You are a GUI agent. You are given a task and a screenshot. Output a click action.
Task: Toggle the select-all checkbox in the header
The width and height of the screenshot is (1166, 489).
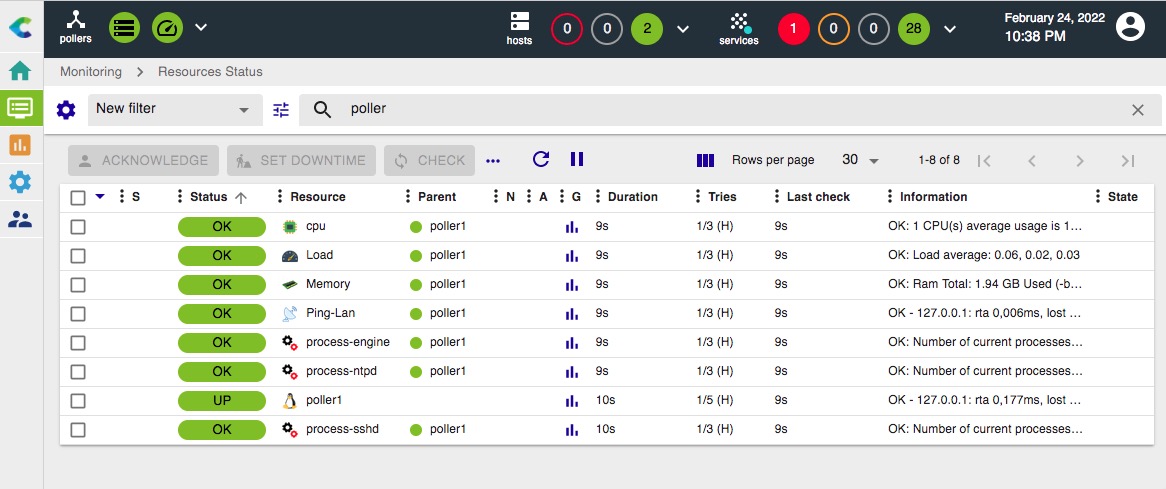click(x=78, y=198)
